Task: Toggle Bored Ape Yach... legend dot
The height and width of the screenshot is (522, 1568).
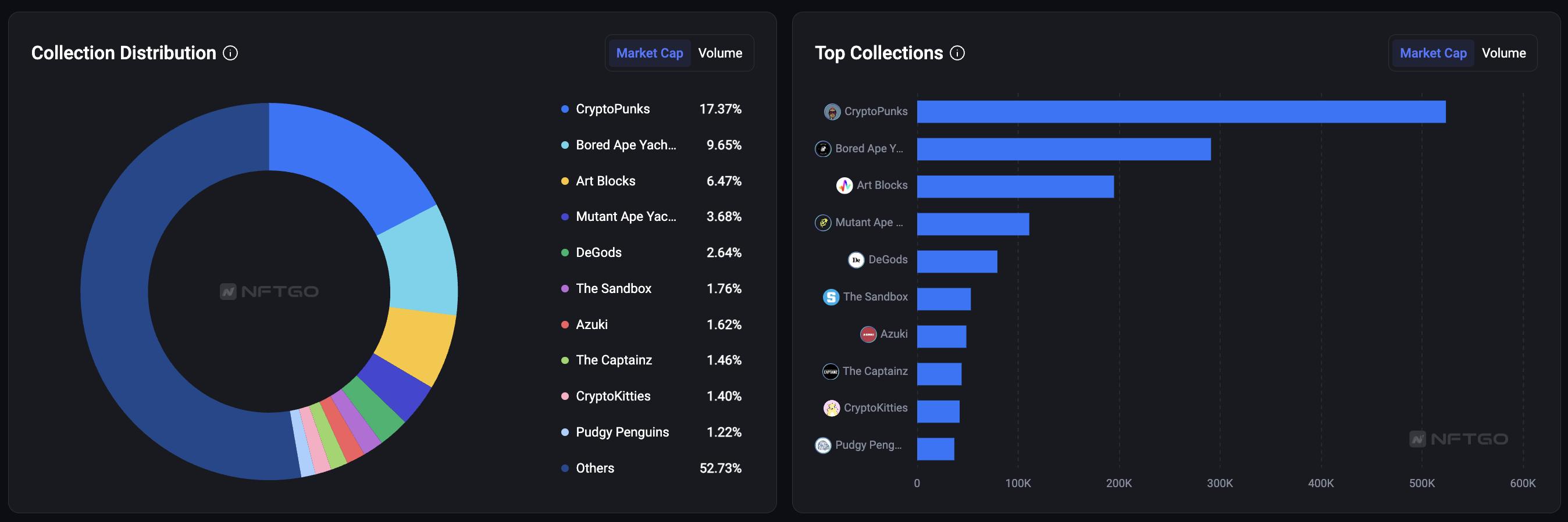Action: (x=564, y=145)
